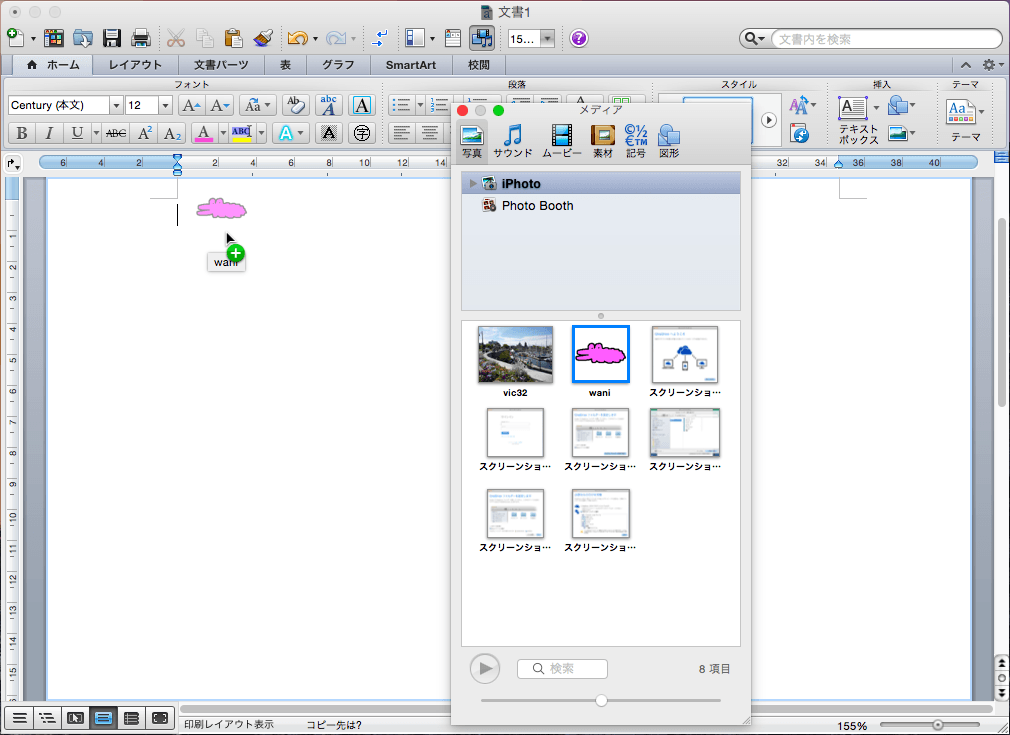Screen dimensions: 1010x735
Task: Open the SmartArt ribbon tab
Action: coord(410,65)
